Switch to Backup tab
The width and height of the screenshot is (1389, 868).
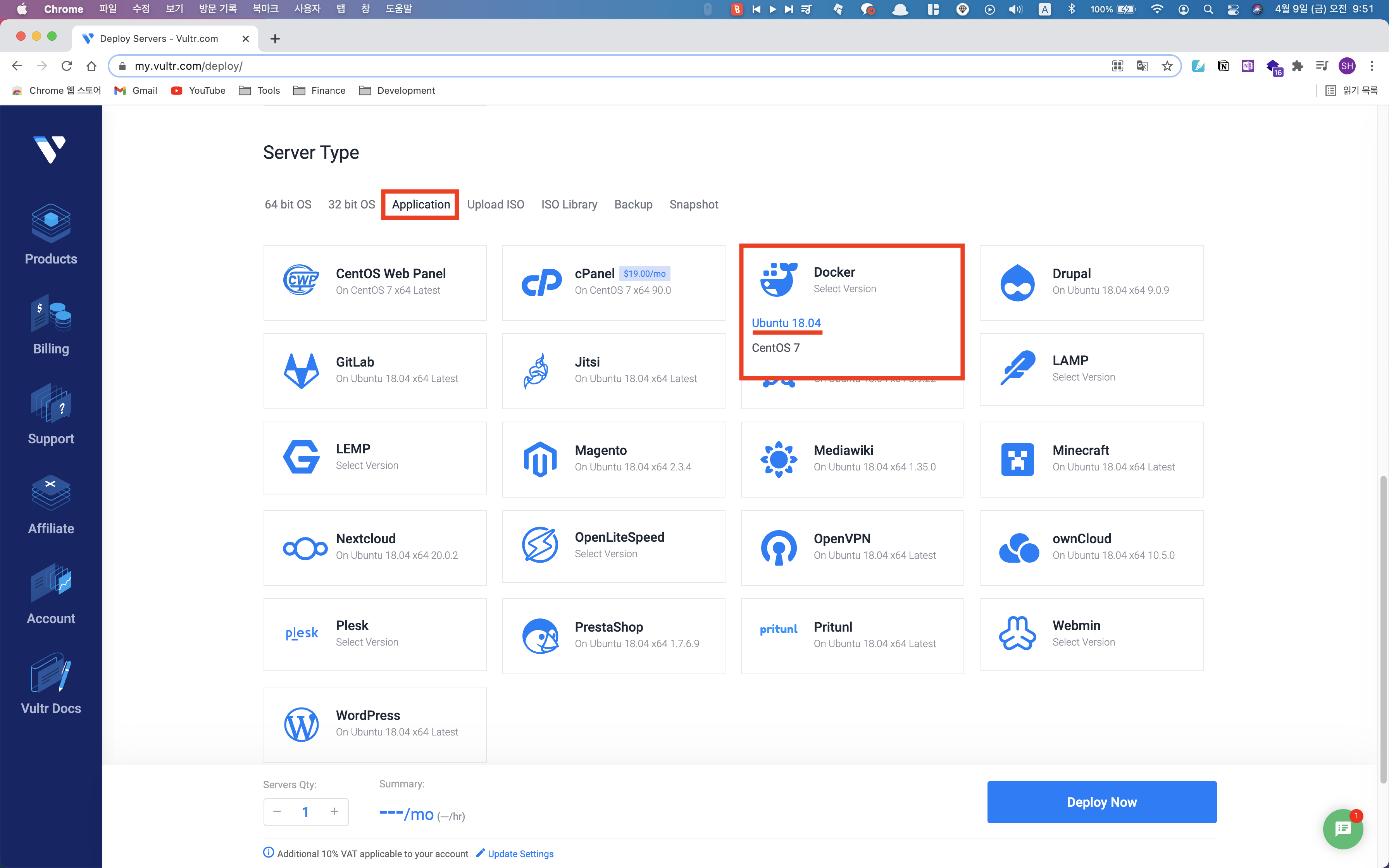[x=633, y=204]
